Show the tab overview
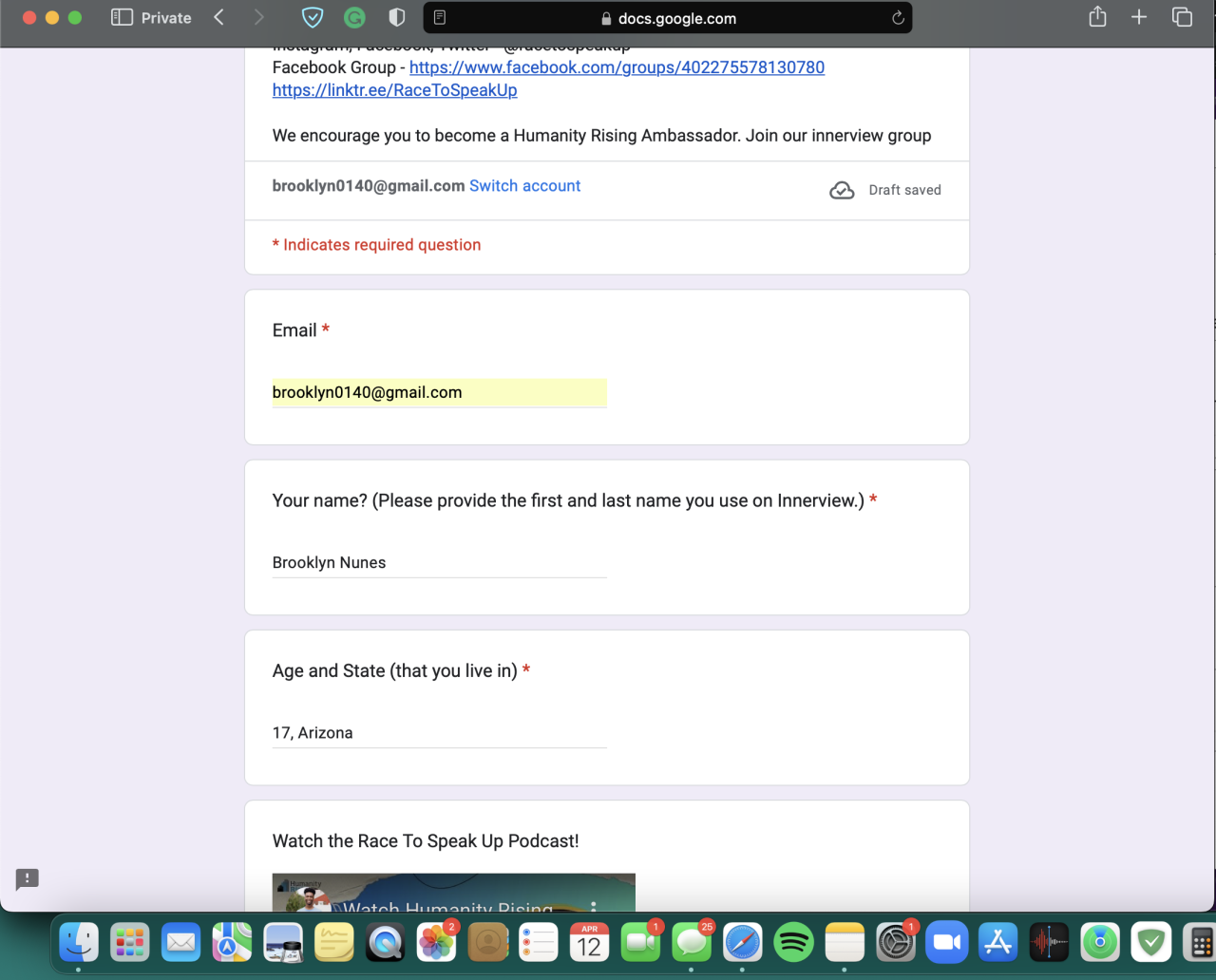The image size is (1216, 980). click(1182, 17)
